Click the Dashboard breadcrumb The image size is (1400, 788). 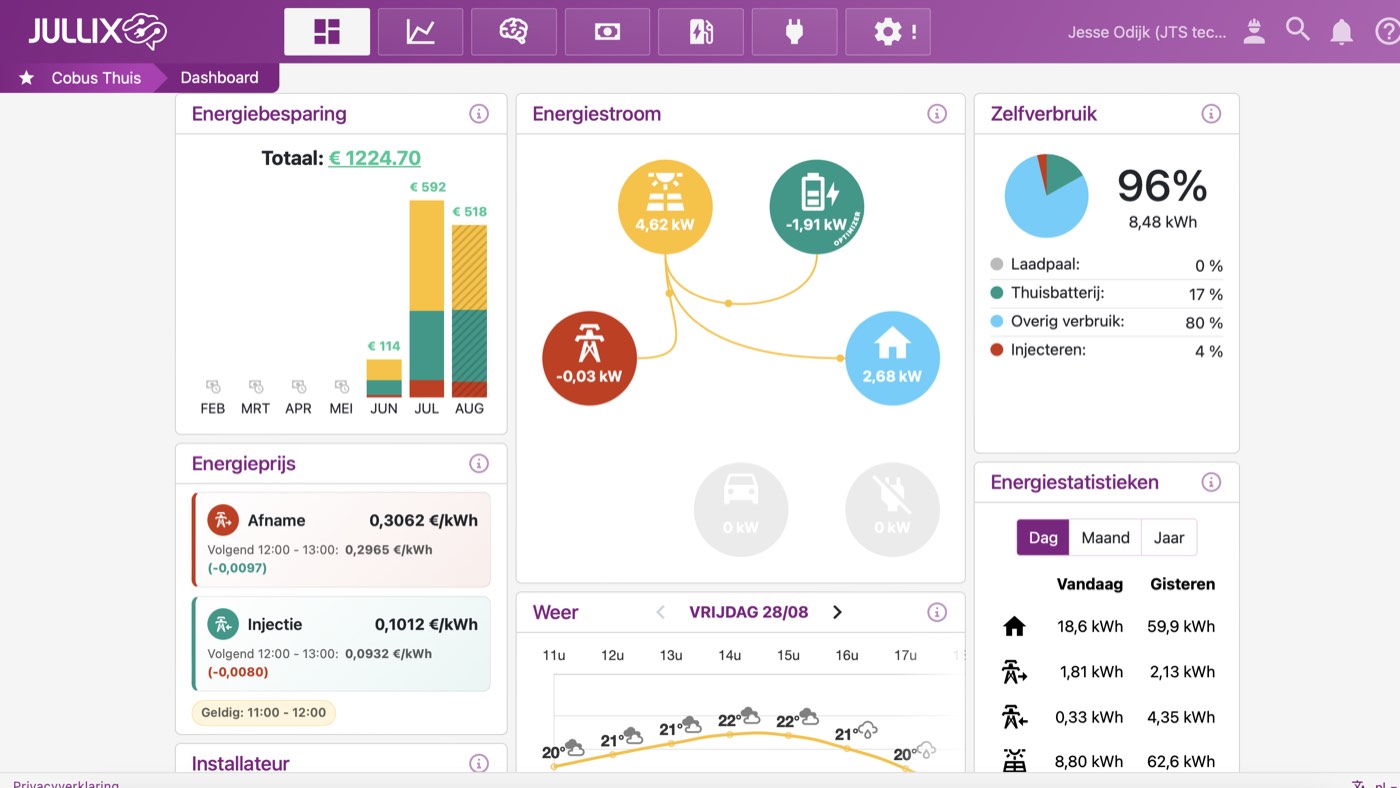pyautogui.click(x=219, y=78)
